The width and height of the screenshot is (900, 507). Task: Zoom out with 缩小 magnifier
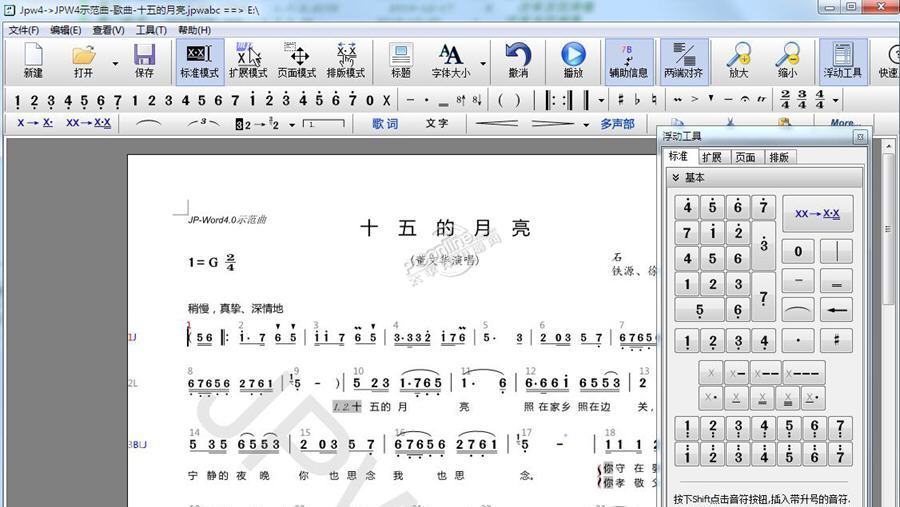point(787,61)
